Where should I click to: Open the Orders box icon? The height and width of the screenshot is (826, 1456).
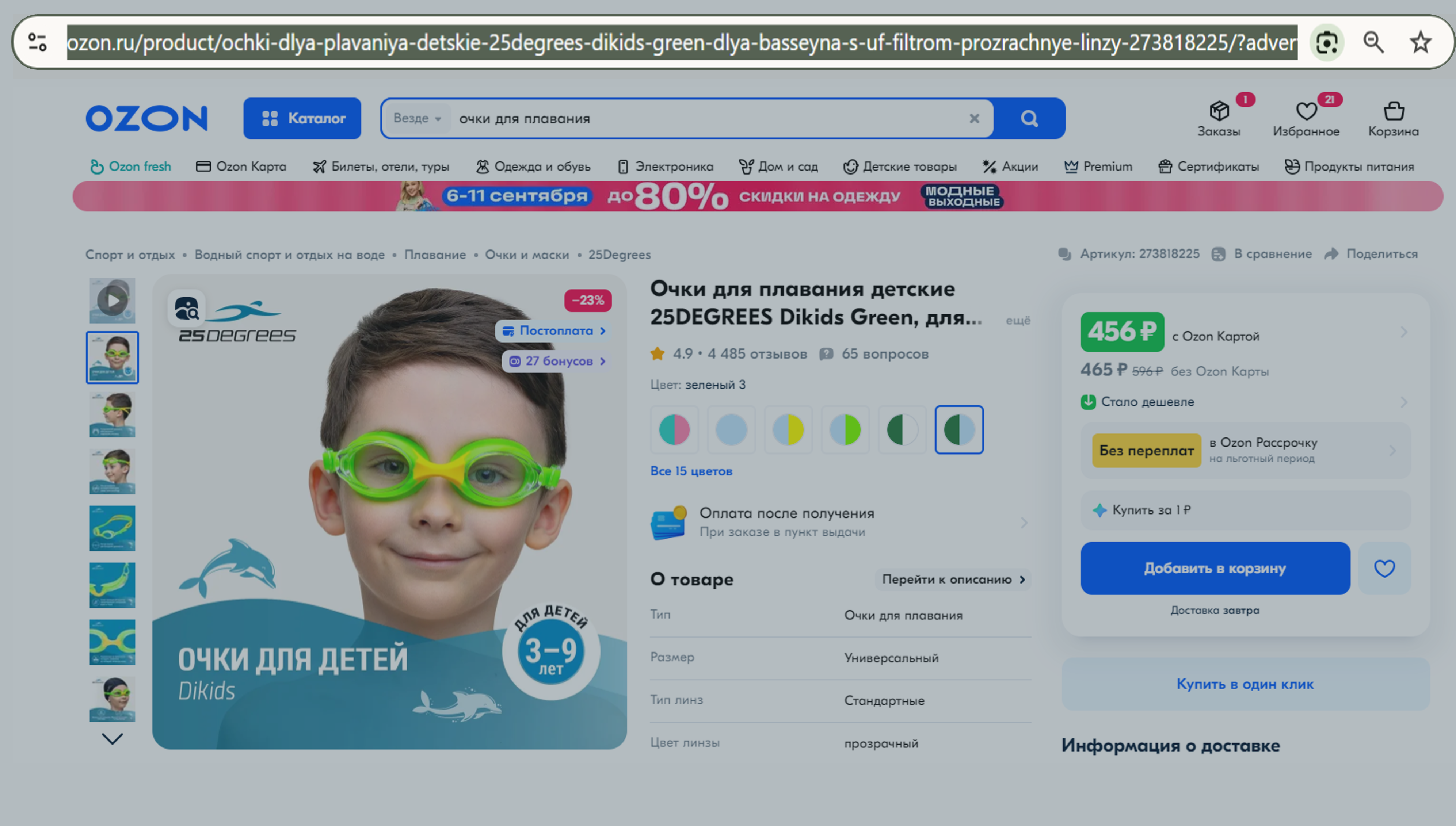point(1219,112)
